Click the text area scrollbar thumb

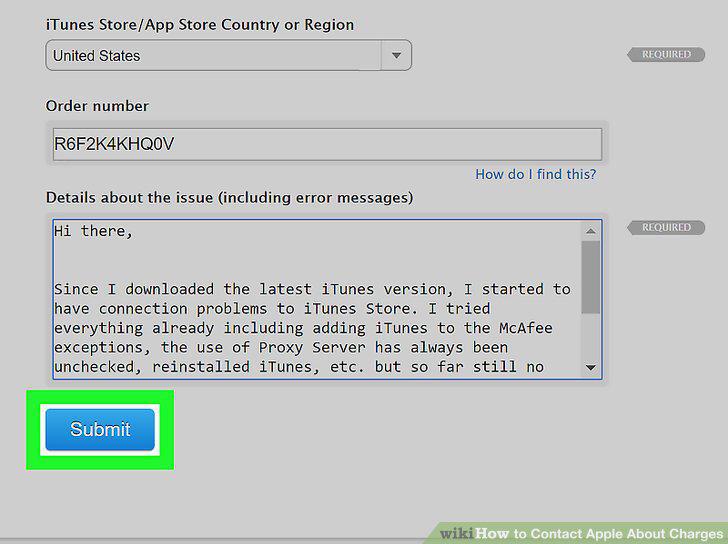pyautogui.click(x=591, y=277)
